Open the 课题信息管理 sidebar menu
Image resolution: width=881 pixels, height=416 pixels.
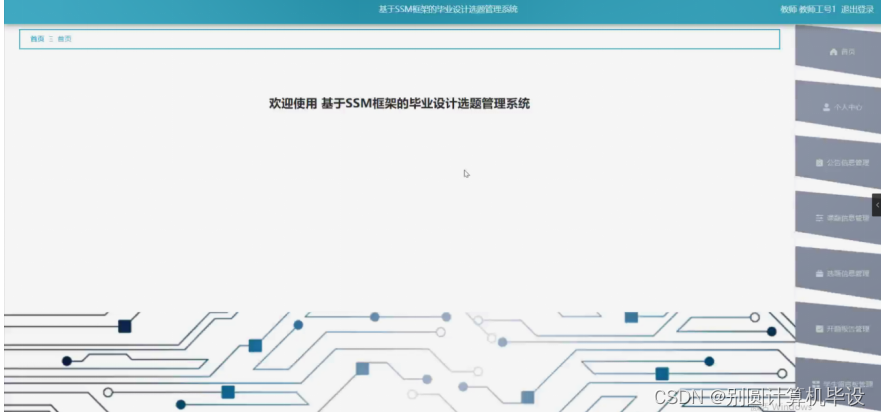(x=838, y=218)
